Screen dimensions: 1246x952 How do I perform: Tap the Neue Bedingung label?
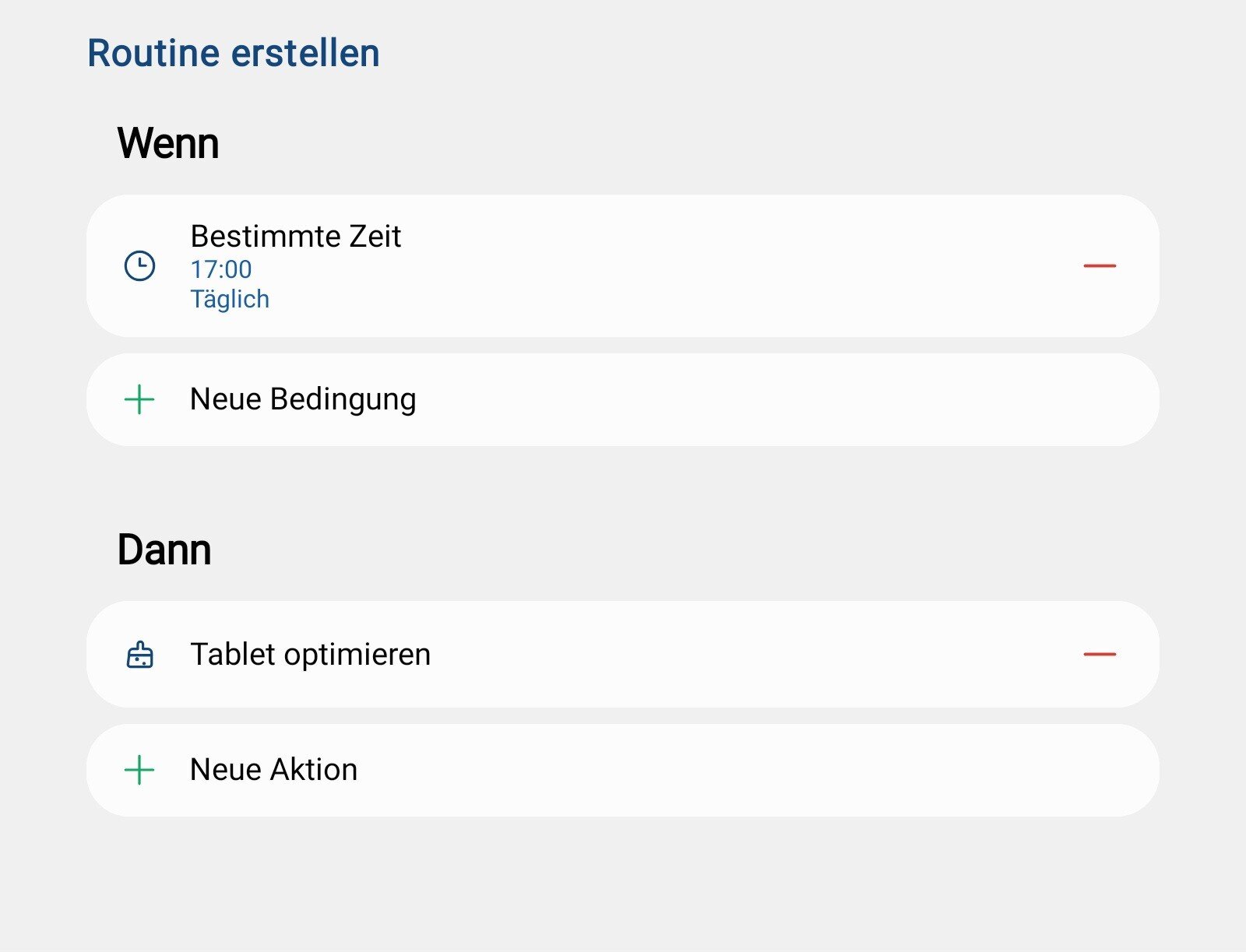click(x=303, y=399)
